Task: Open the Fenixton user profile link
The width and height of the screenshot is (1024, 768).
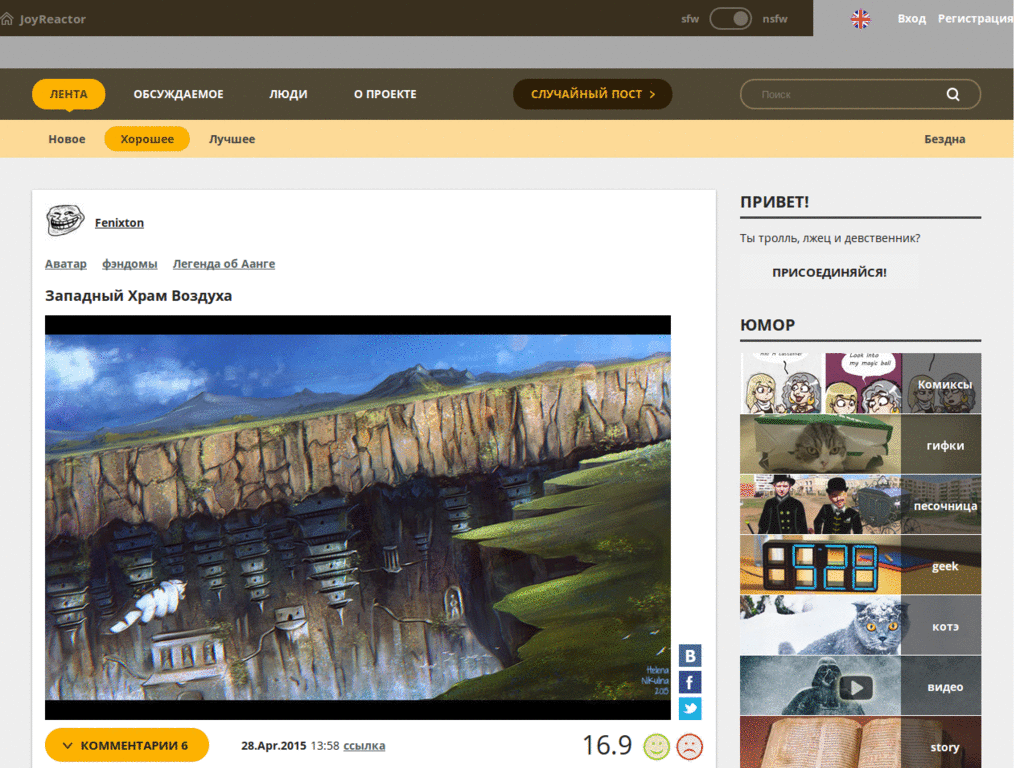Action: point(119,223)
